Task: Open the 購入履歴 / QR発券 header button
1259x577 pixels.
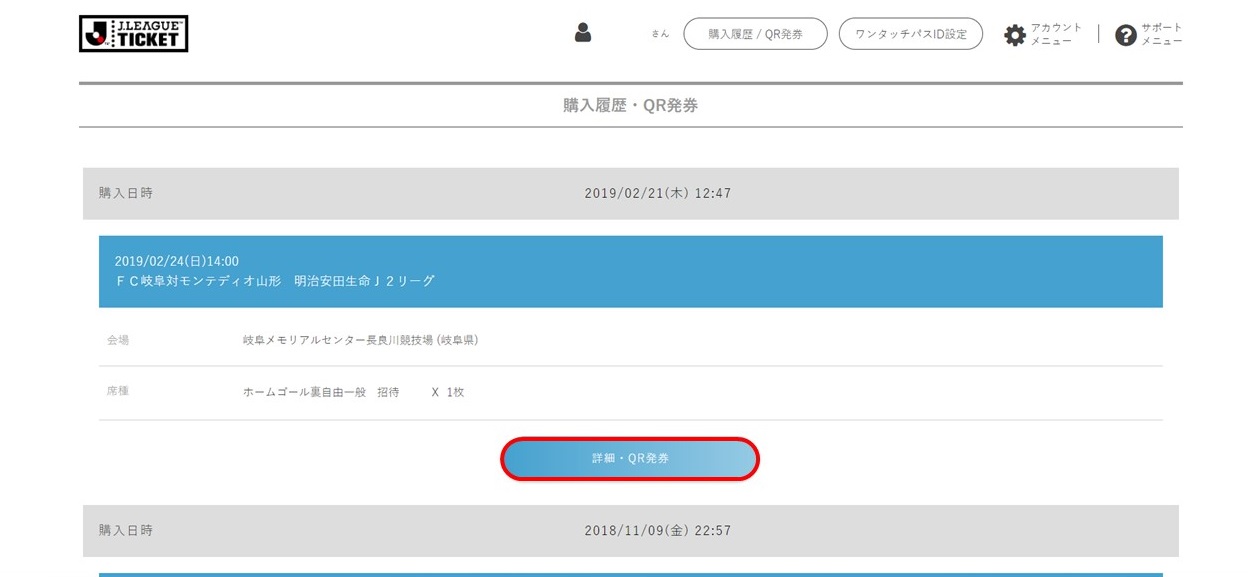Action: pyautogui.click(x=755, y=34)
